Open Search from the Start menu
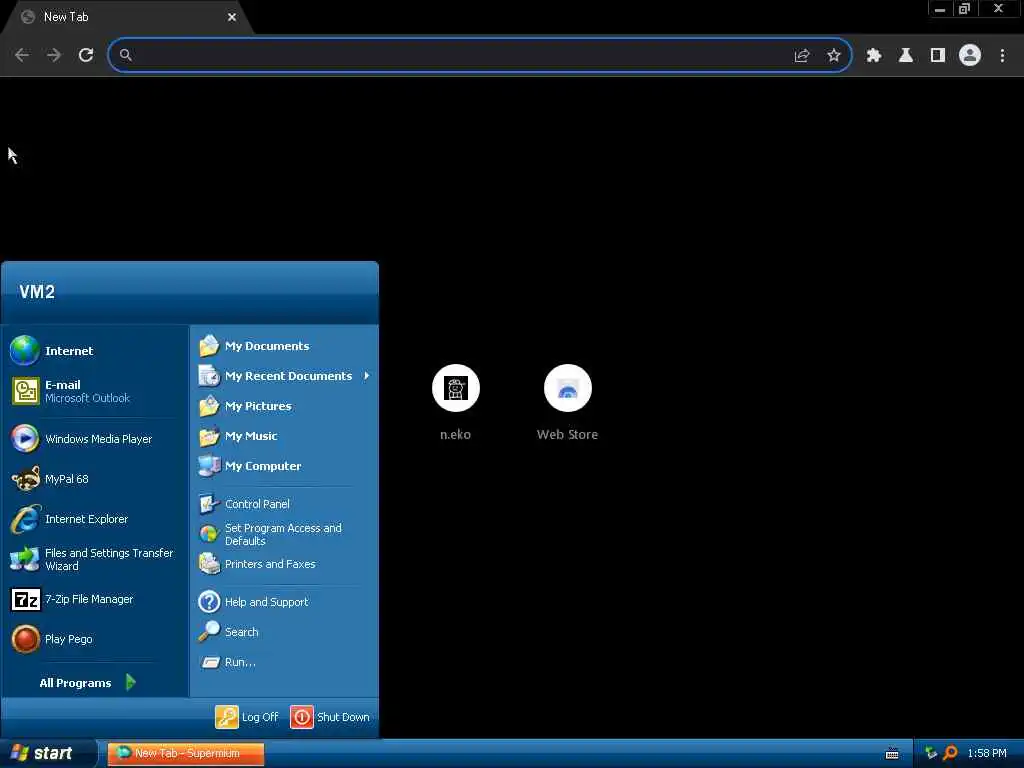 [x=284, y=632]
